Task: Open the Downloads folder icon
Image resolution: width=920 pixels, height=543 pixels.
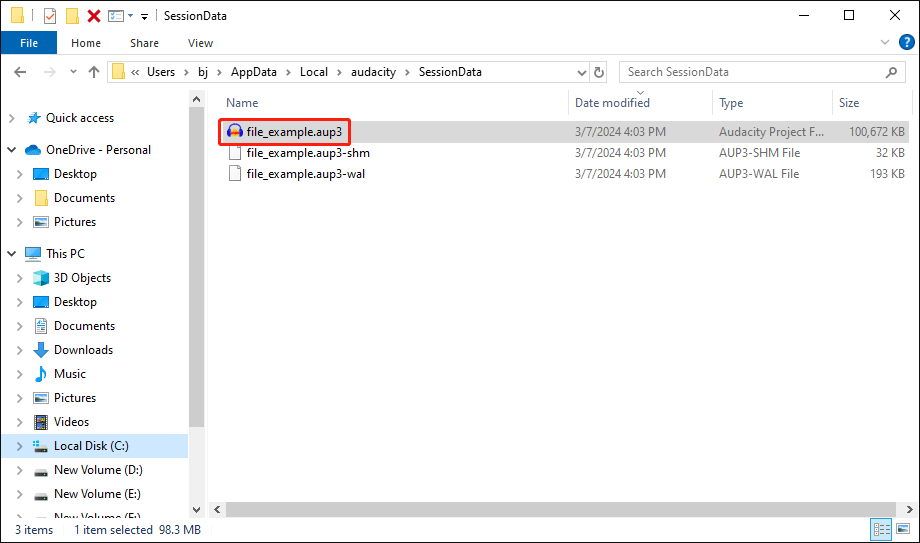Action: pyautogui.click(x=40, y=350)
